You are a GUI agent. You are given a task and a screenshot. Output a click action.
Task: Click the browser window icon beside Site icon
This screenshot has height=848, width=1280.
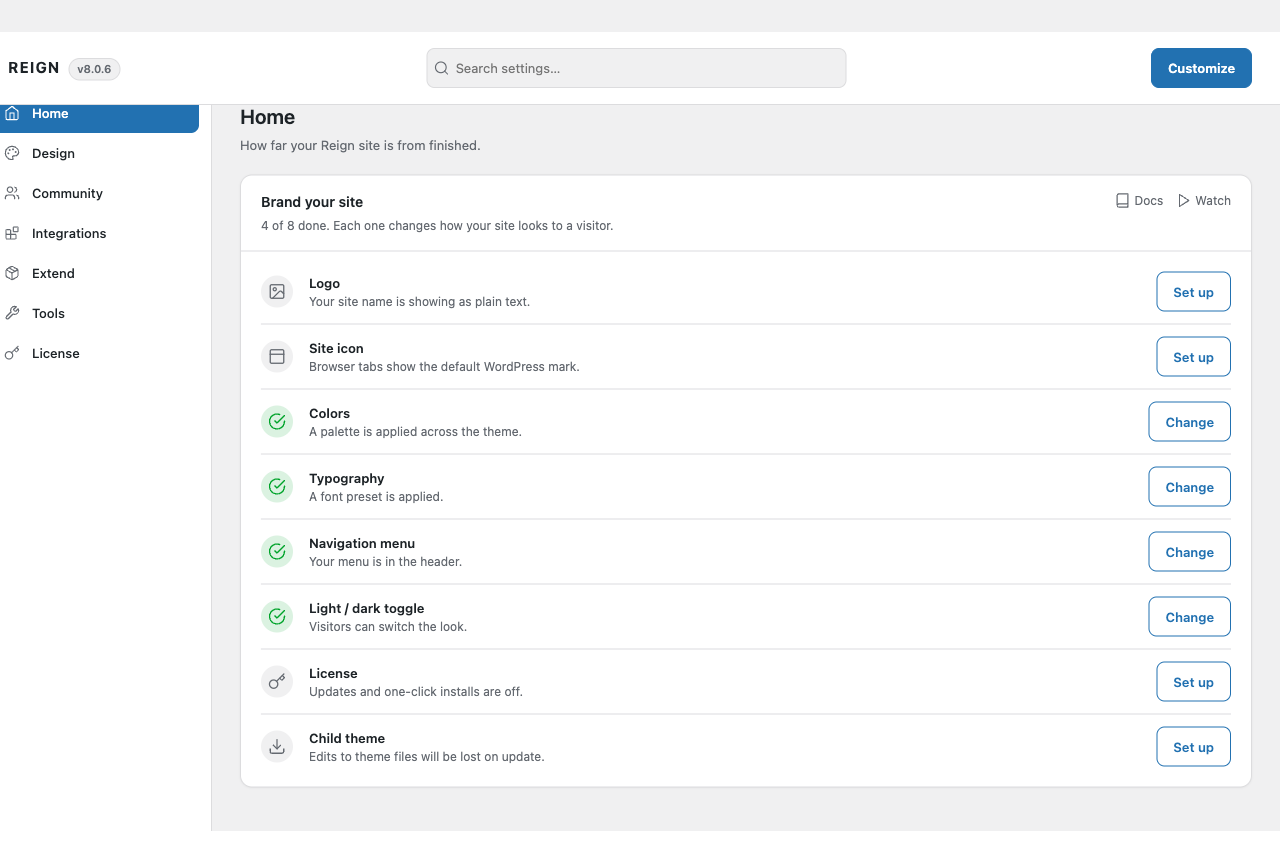(277, 356)
